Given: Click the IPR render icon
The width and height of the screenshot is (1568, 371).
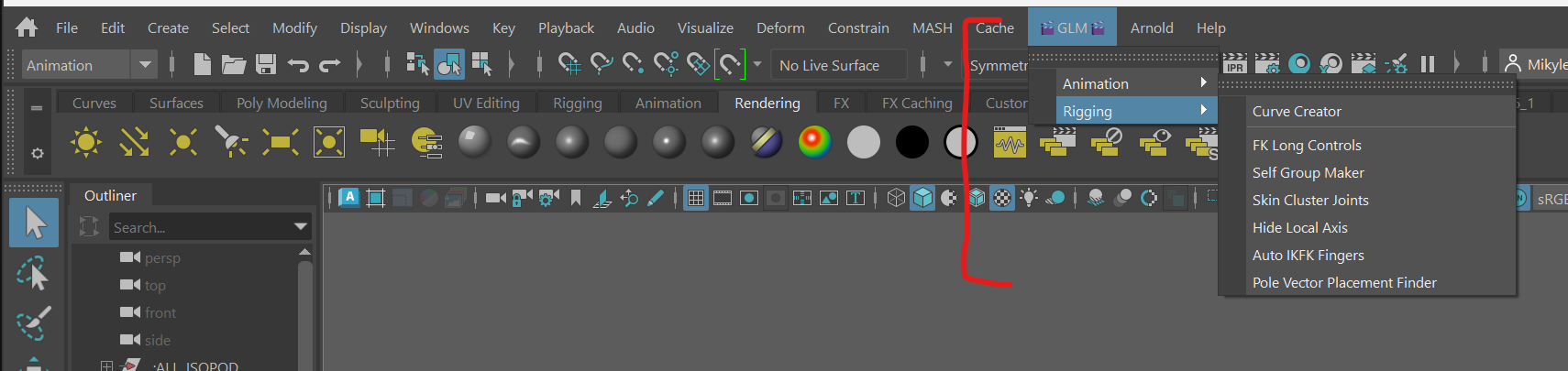Looking at the screenshot, I should pyautogui.click(x=1234, y=64).
